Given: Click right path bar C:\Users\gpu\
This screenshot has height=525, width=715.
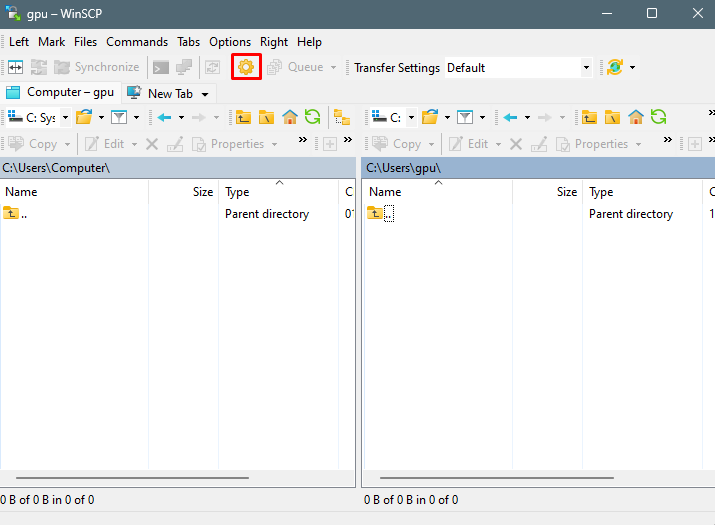Looking at the screenshot, I should click(x=538, y=168).
